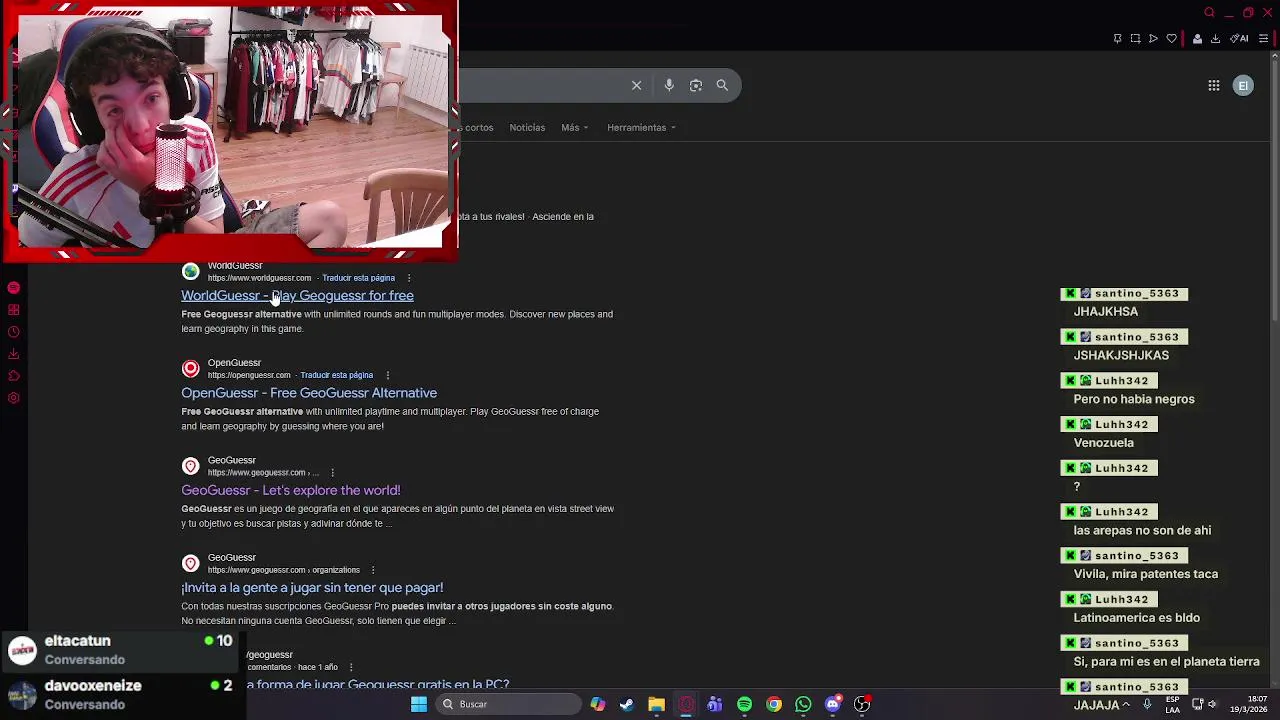Click the WorldGuessr site favicon
The width and height of the screenshot is (1280, 720).
tap(190, 272)
